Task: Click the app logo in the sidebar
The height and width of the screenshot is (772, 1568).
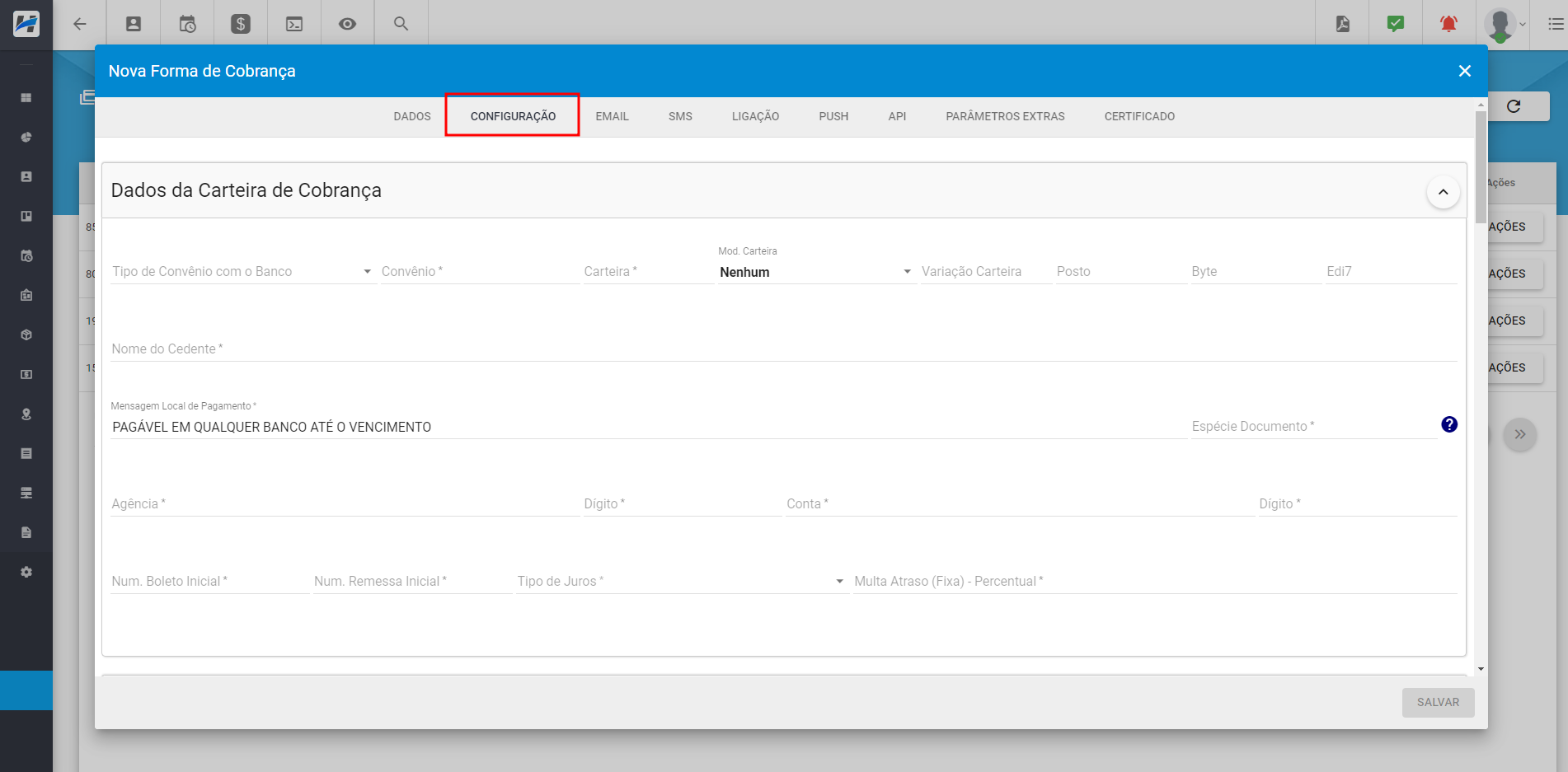Action: (26, 24)
